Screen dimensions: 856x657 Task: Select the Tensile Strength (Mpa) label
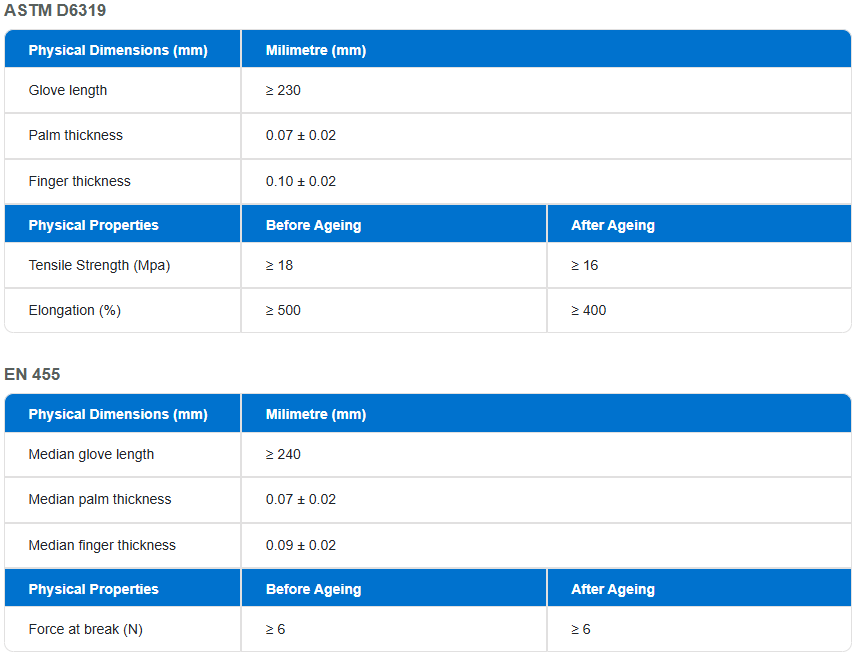pos(99,265)
